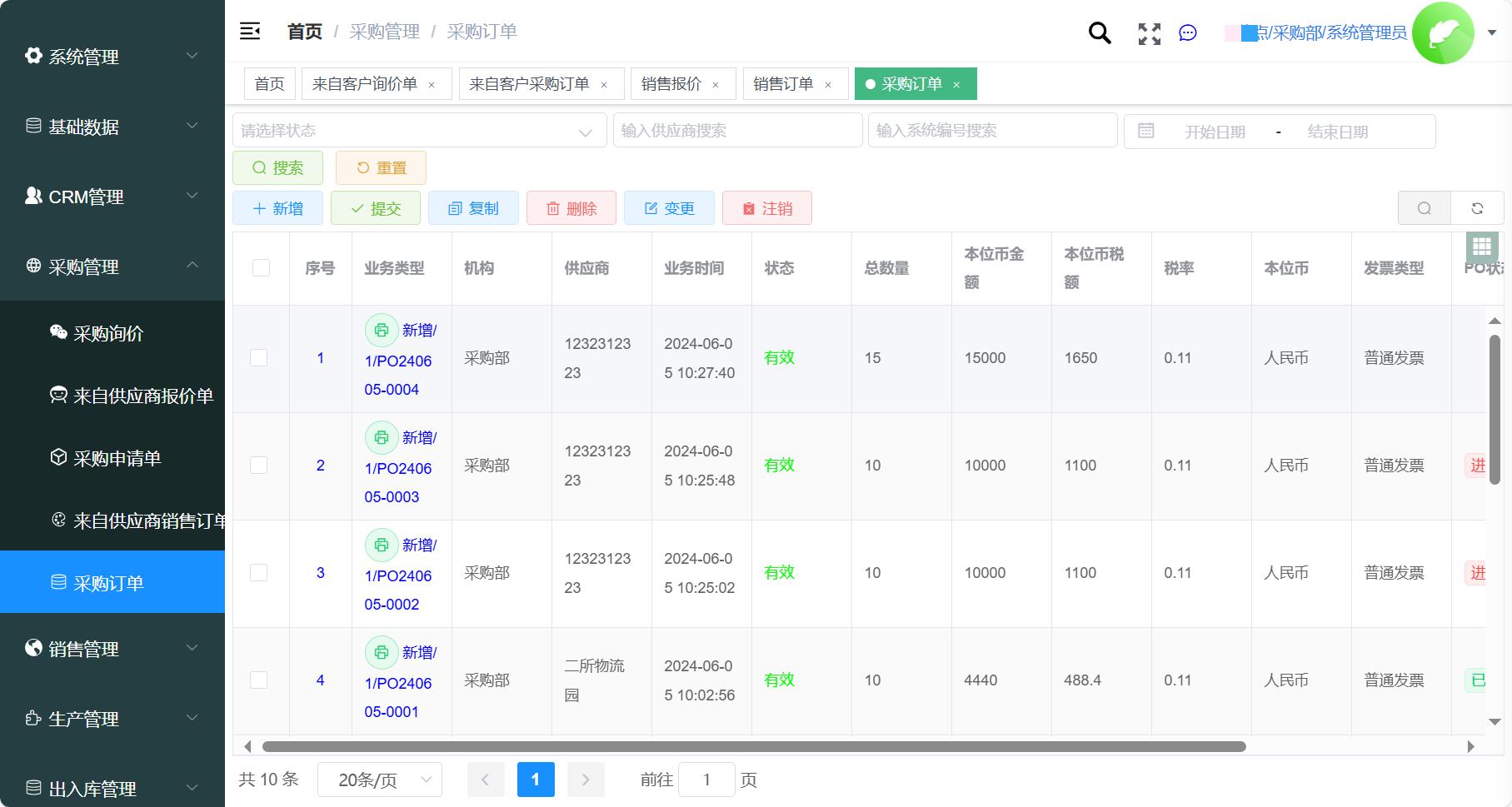Click the print icon on order PO240605-0004
Screen dimensions: 1512x807
coord(382,330)
